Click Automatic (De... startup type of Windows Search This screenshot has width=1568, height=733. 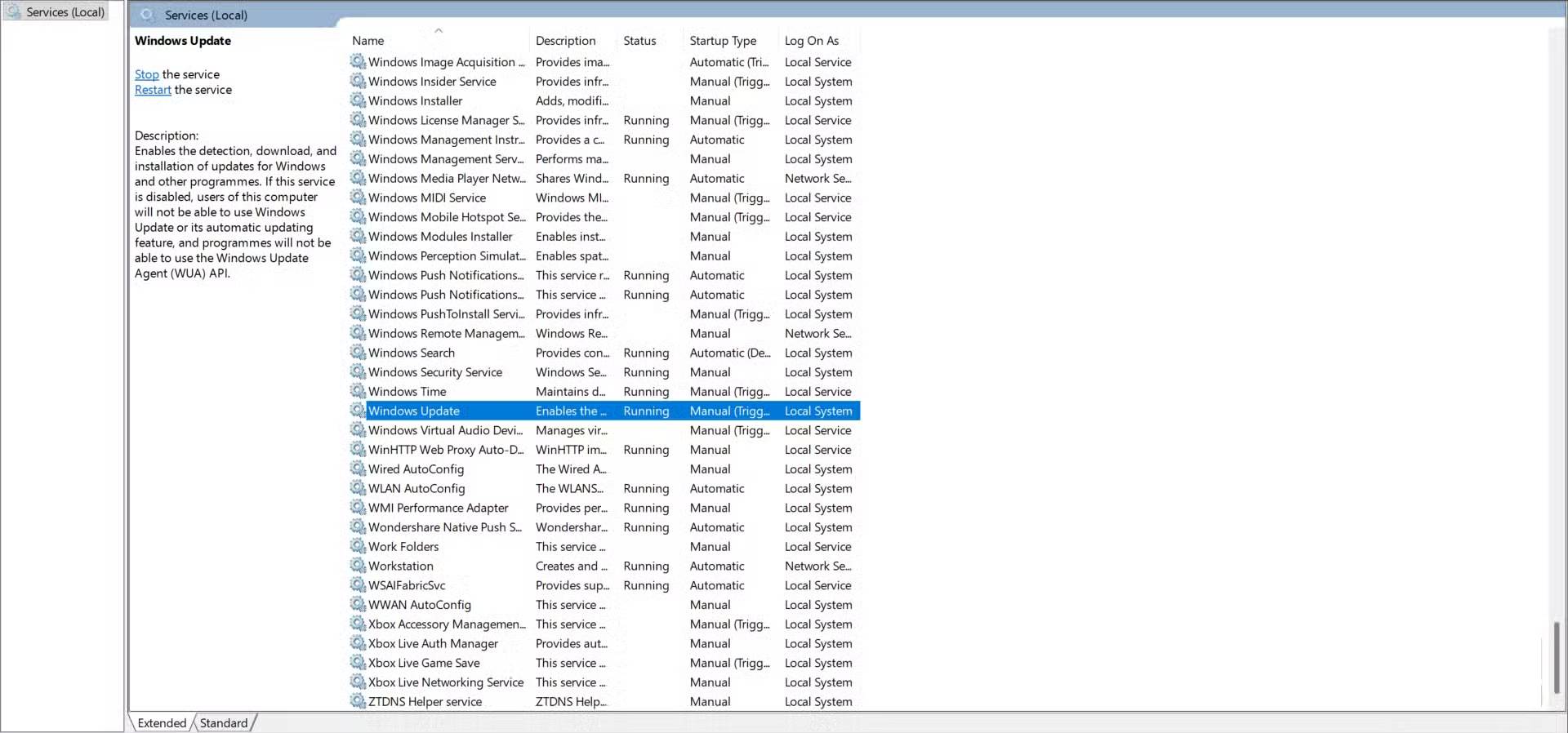(x=730, y=353)
